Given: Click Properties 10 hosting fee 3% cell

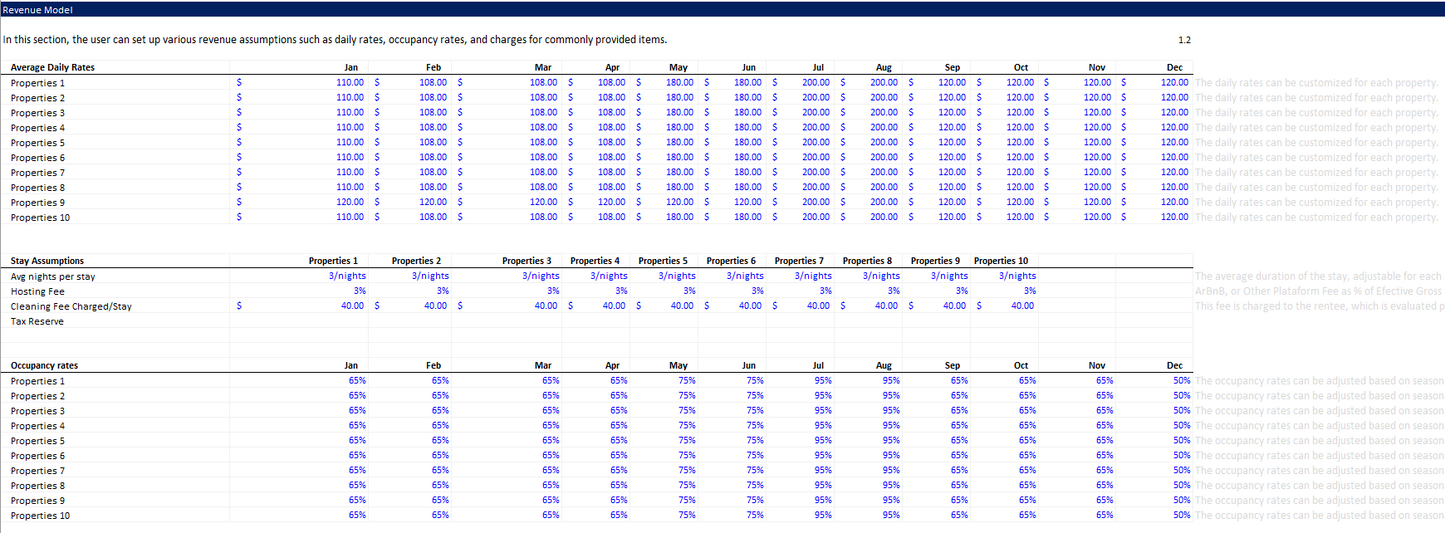Looking at the screenshot, I should point(1029,291).
